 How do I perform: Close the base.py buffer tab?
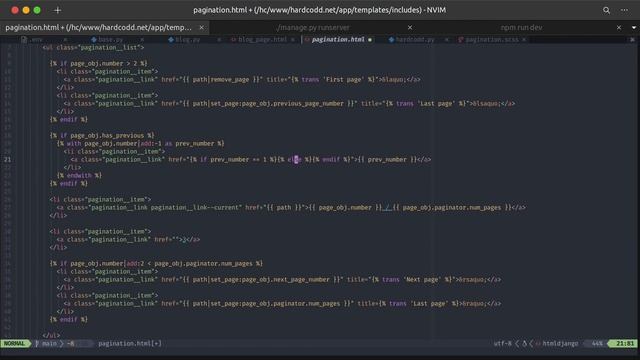tap(142, 40)
